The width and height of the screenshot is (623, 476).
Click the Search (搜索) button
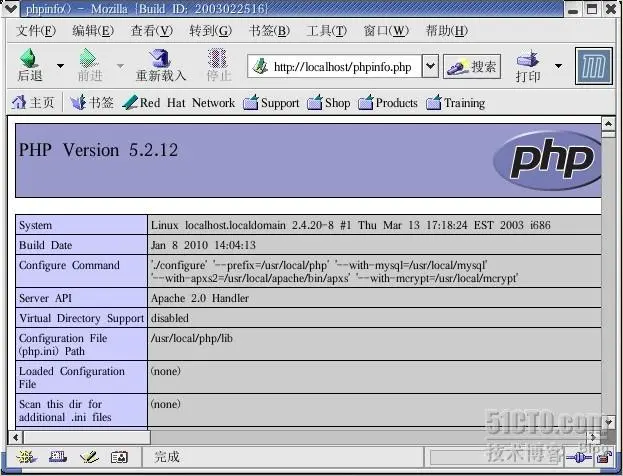(x=472, y=66)
